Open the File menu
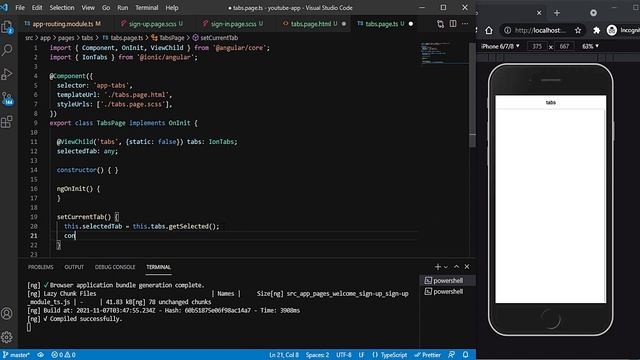640x360 pixels. [20, 8]
